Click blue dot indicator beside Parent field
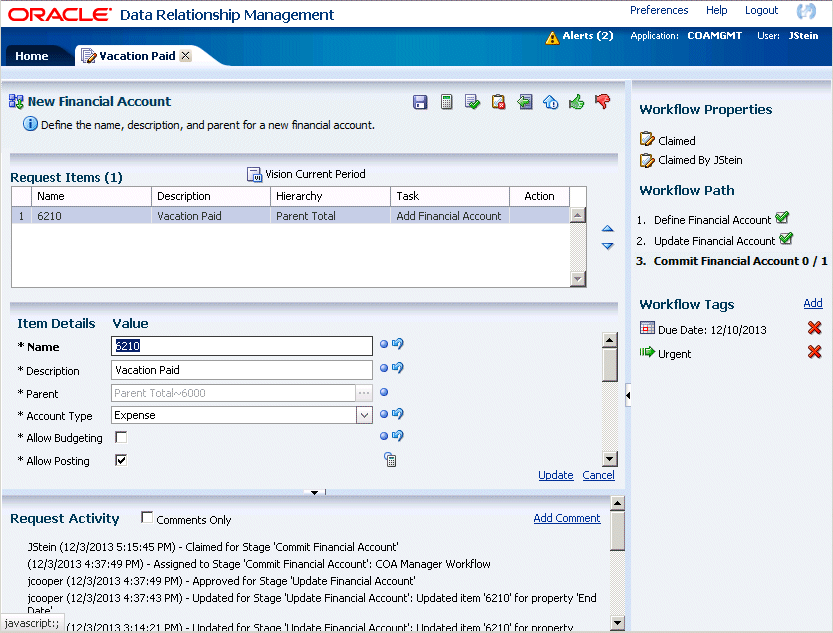 [384, 392]
